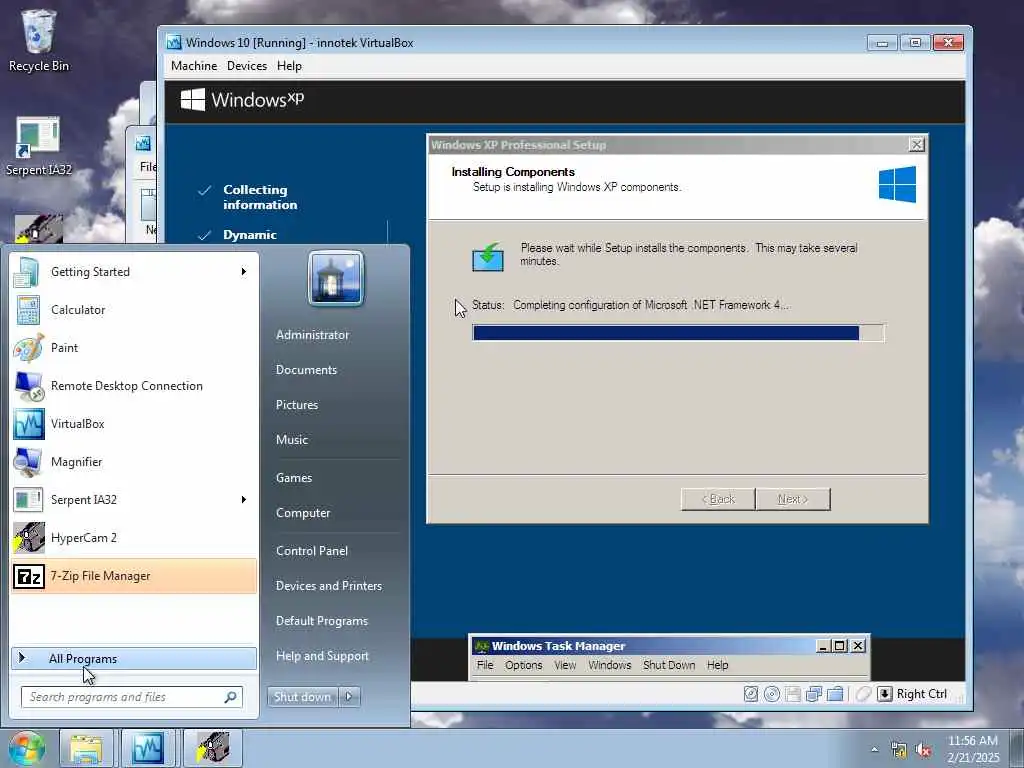The image size is (1024, 768).
Task: Open Pictures from Start menu
Action: point(296,405)
